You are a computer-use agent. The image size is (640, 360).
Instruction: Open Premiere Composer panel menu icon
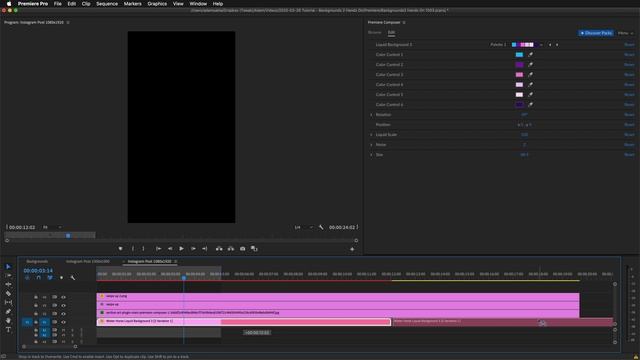tap(404, 22)
